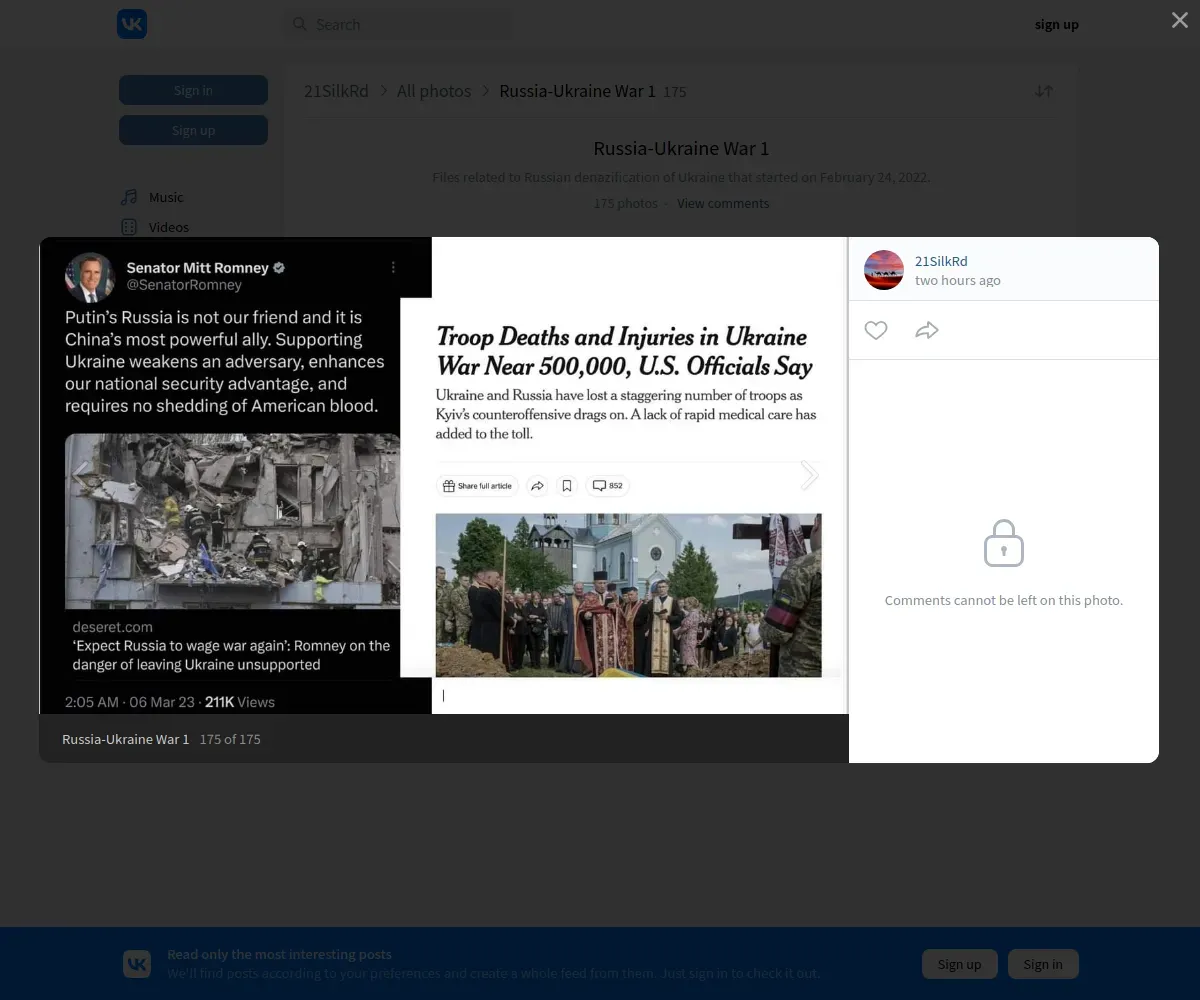The width and height of the screenshot is (1200, 1000).
Task: Click the main photo in viewer
Action: click(443, 476)
